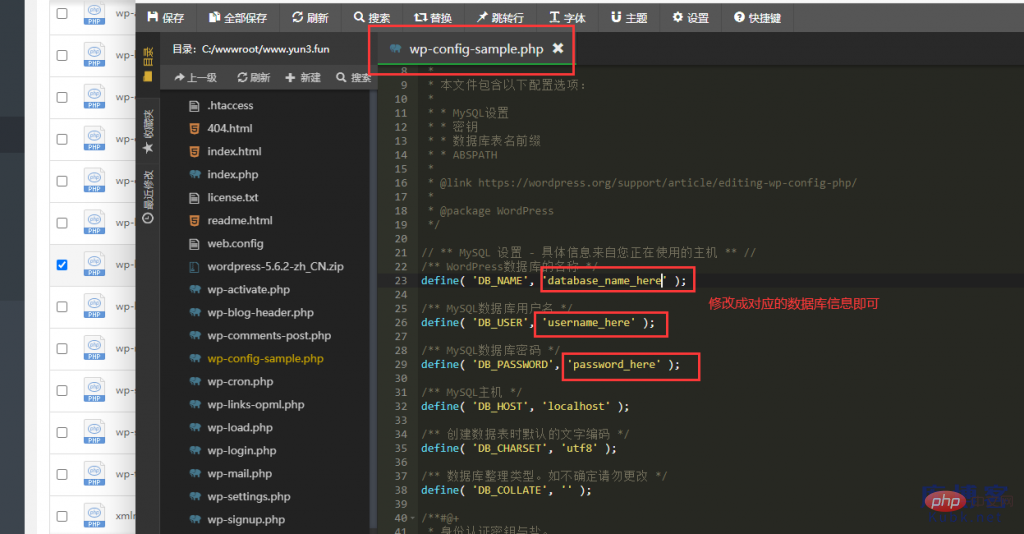Open wp-mail.php in the file tree
The image size is (1024, 534).
[x=239, y=474]
